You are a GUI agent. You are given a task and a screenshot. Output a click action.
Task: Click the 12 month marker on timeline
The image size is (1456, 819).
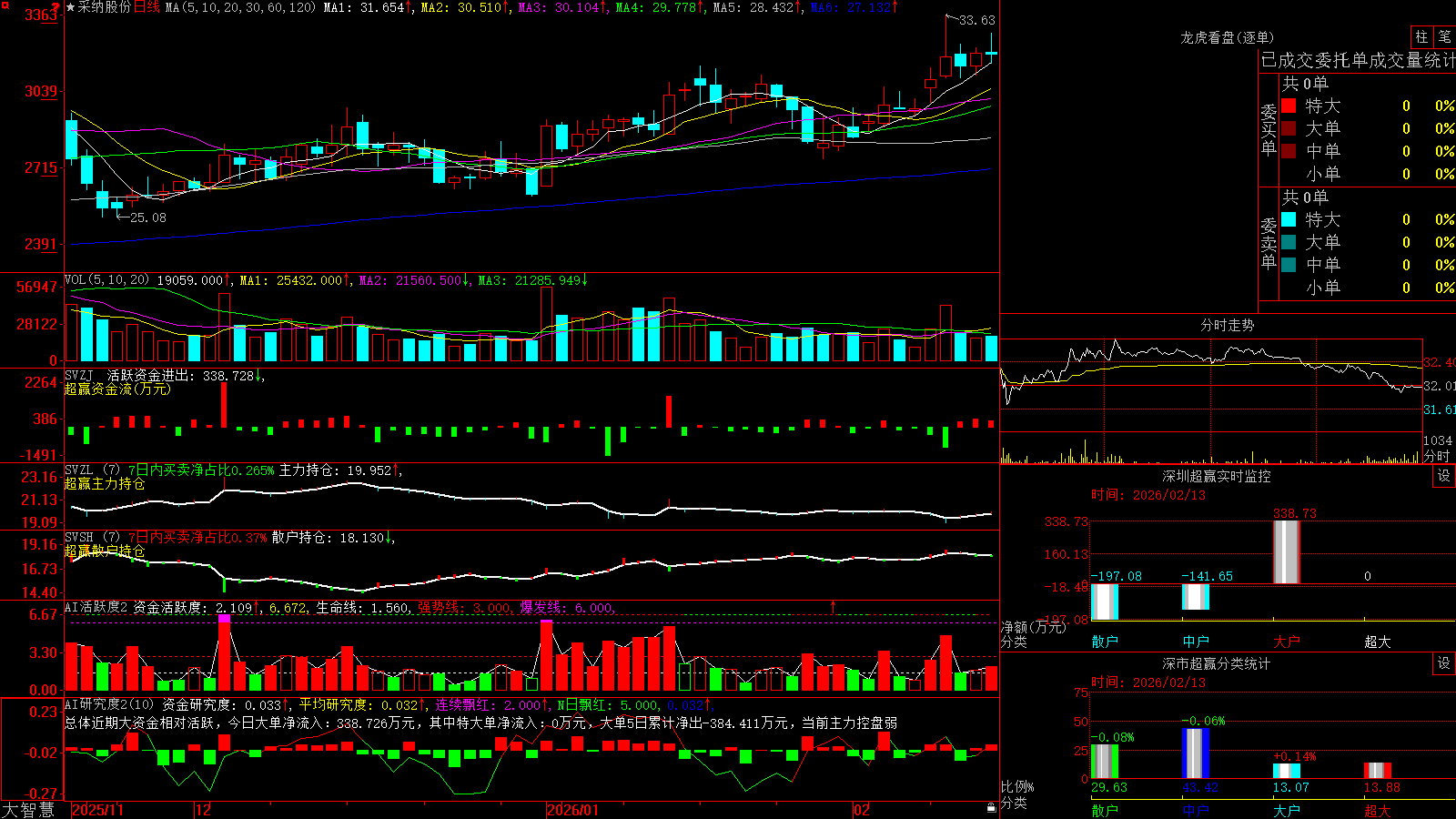[204, 810]
